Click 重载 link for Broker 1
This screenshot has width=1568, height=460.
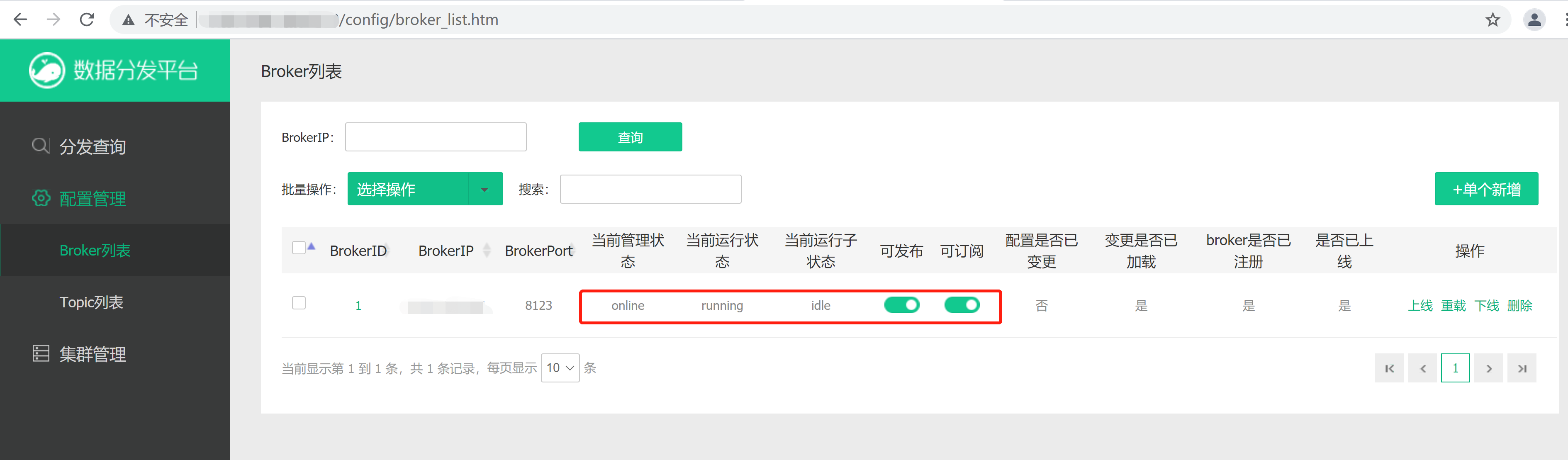[1453, 305]
